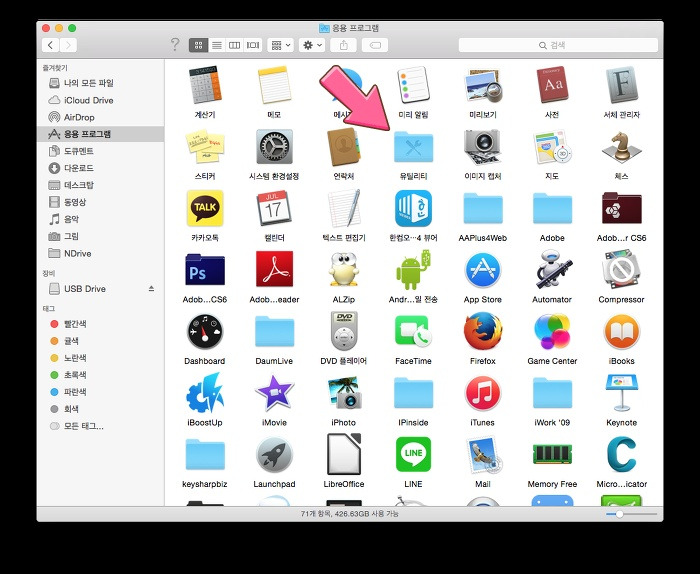Open the Android file transfer icon
This screenshot has width=700, height=574.
(413, 270)
